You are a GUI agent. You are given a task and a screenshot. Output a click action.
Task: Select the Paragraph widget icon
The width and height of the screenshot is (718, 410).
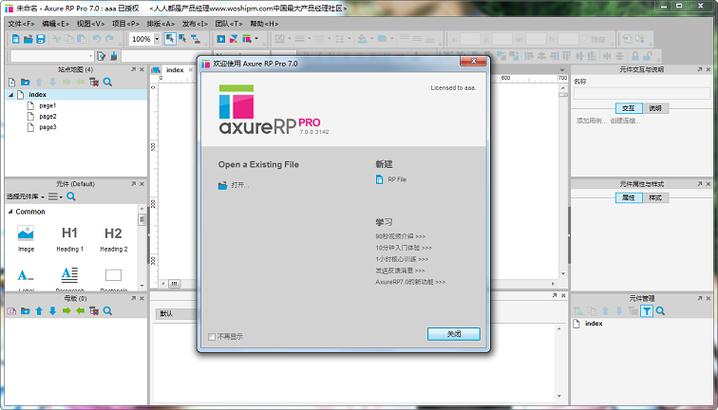coord(70,274)
